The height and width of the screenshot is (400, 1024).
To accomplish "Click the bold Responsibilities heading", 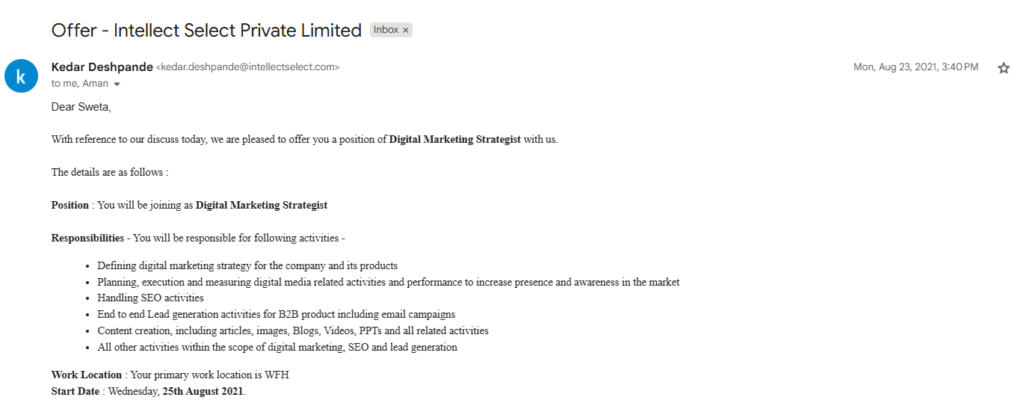I will (88, 238).
